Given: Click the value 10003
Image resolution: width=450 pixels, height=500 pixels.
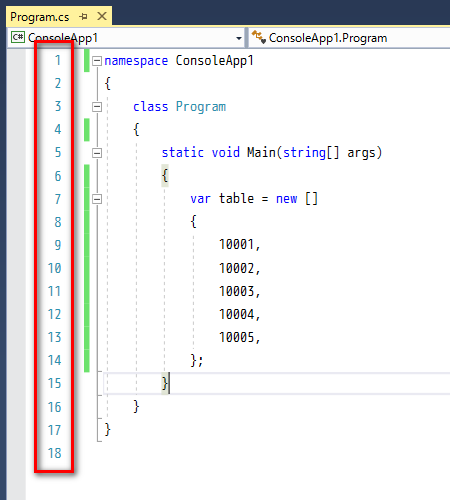Looking at the screenshot, I should point(237,291).
